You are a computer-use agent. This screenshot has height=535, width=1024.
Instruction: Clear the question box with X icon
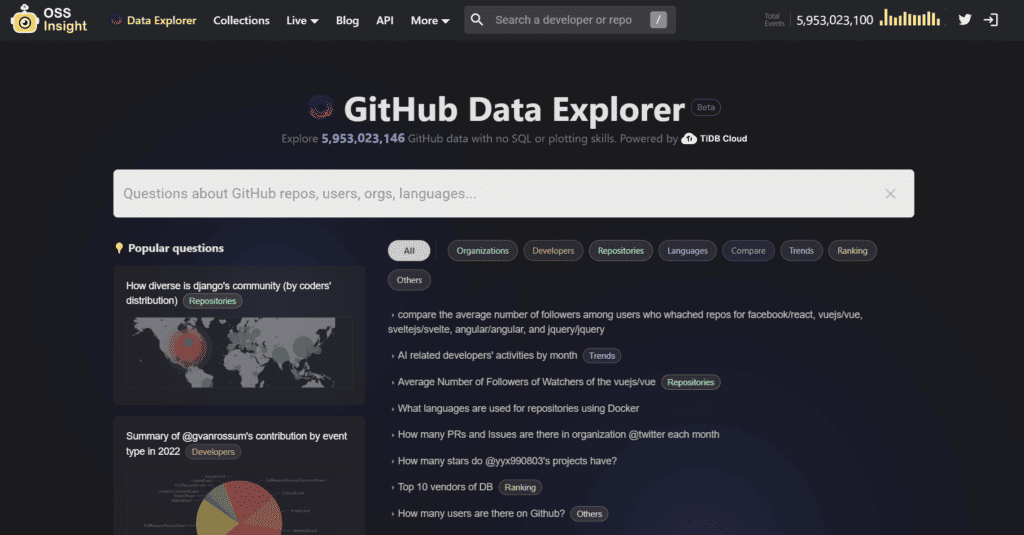[890, 193]
